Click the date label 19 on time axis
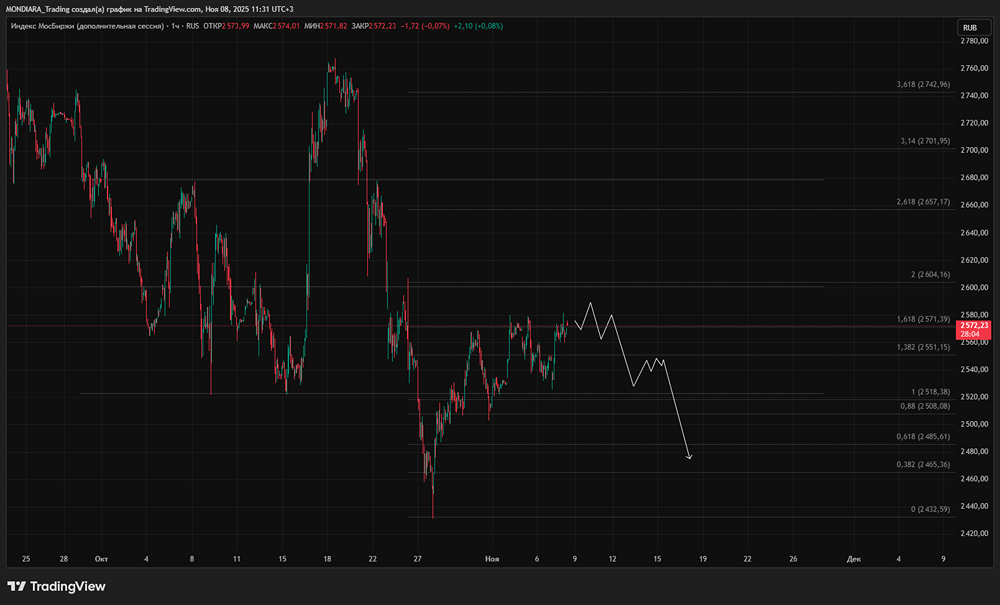The width and height of the screenshot is (1000, 605). [x=703, y=559]
